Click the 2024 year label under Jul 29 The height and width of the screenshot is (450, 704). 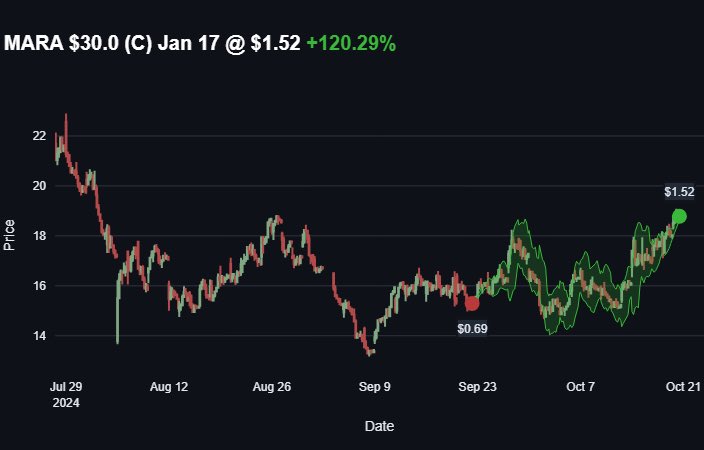point(66,403)
